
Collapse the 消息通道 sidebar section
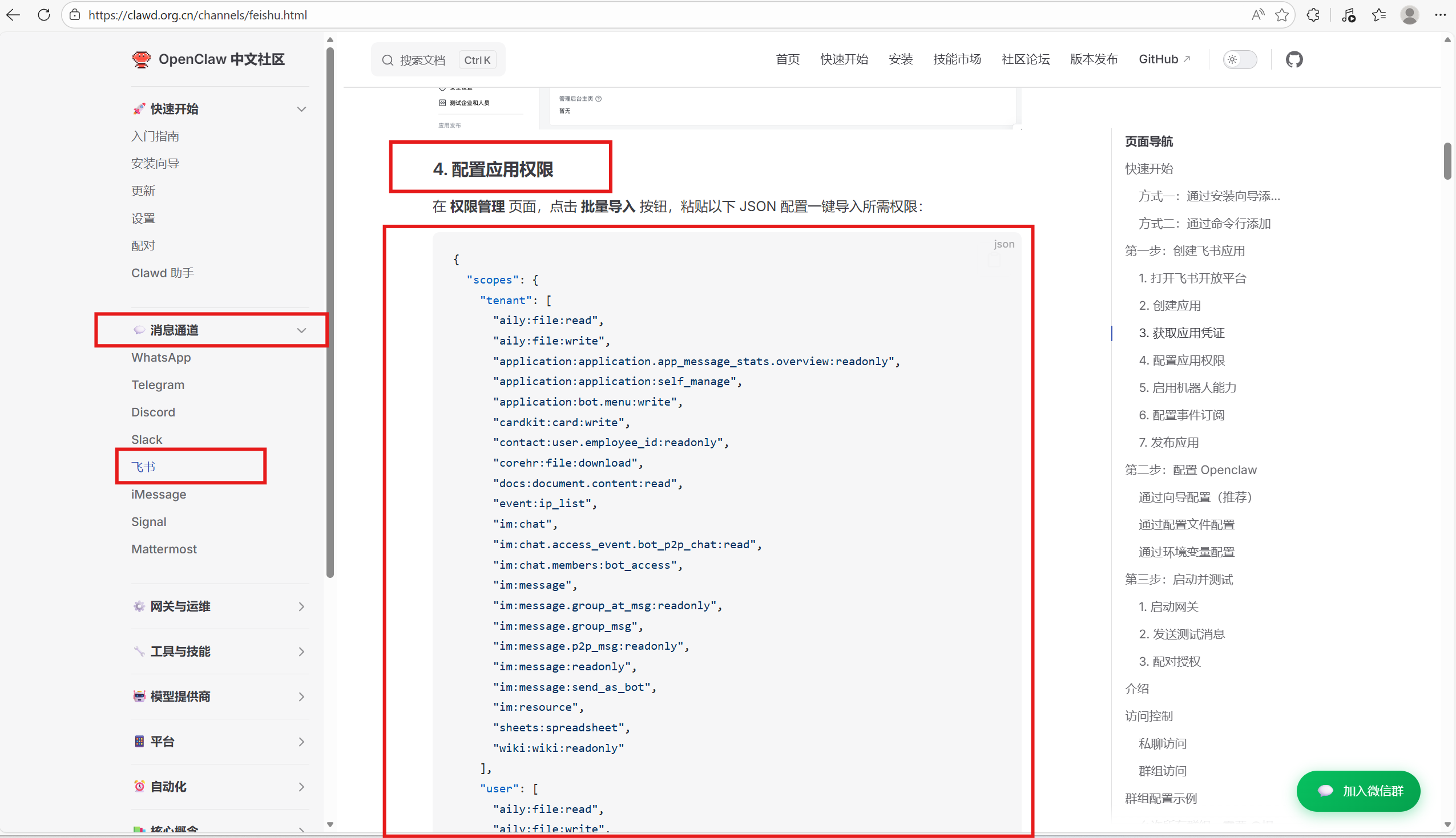(301, 330)
